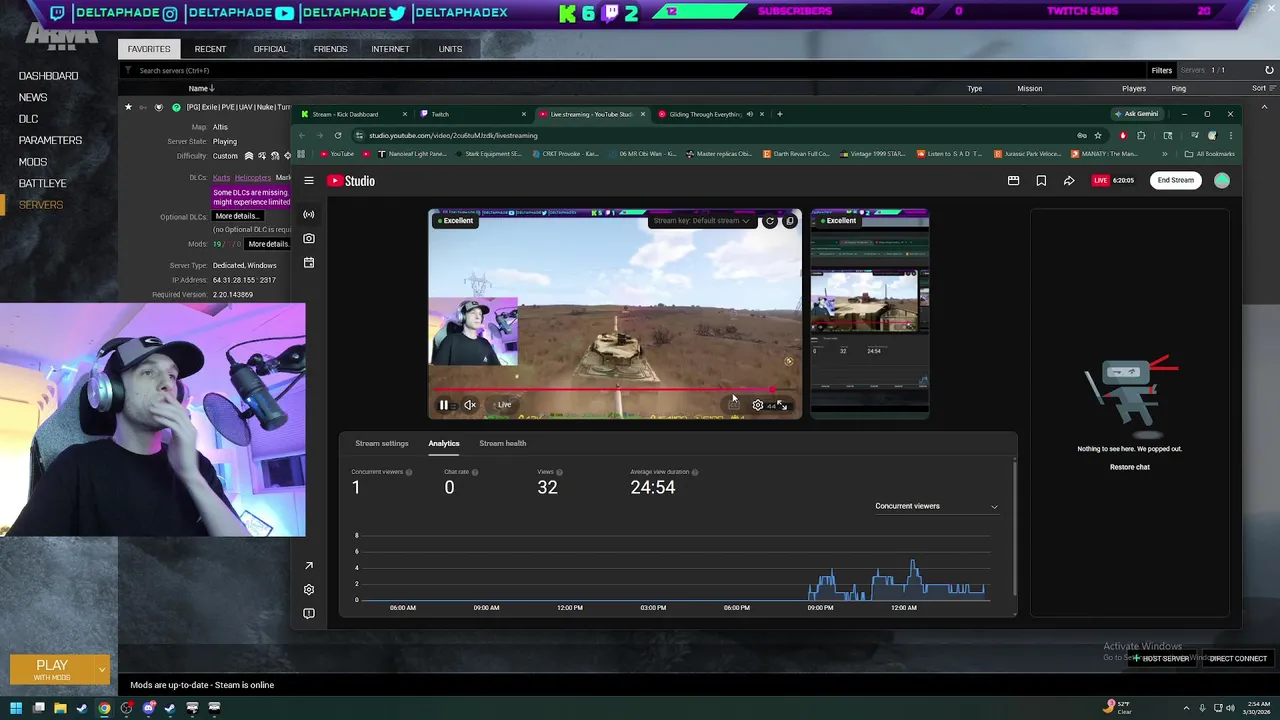1280x720 pixels.
Task: Refresh Arma server list icon
Action: [x=1269, y=70]
